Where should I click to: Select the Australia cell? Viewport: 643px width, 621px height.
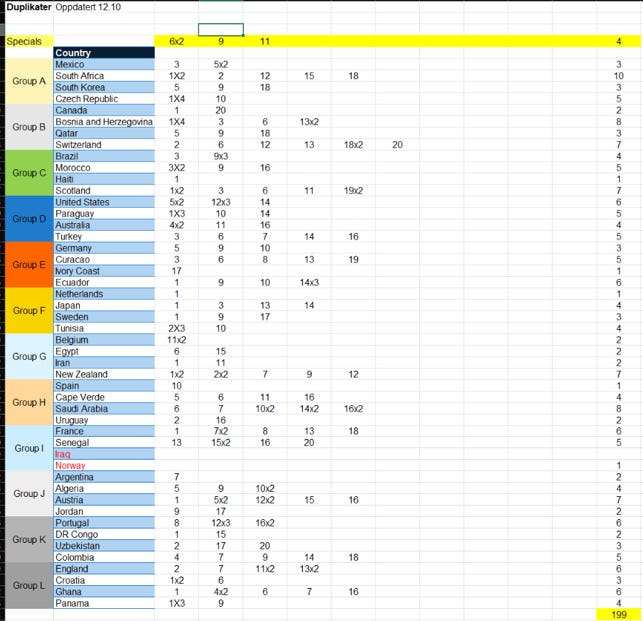[104, 225]
